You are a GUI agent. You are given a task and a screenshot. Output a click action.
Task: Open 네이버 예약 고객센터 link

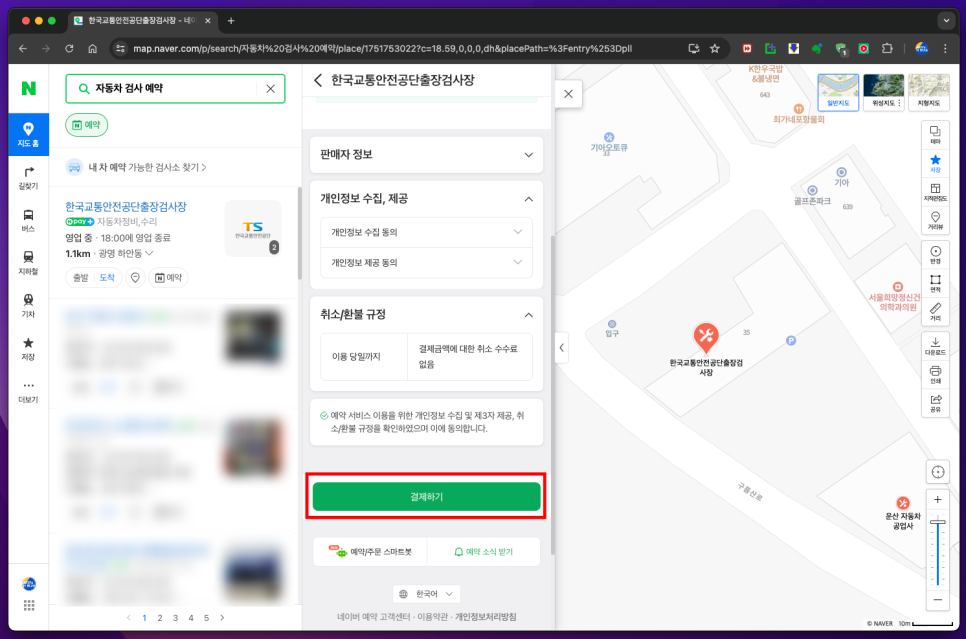pyautogui.click(x=373, y=617)
